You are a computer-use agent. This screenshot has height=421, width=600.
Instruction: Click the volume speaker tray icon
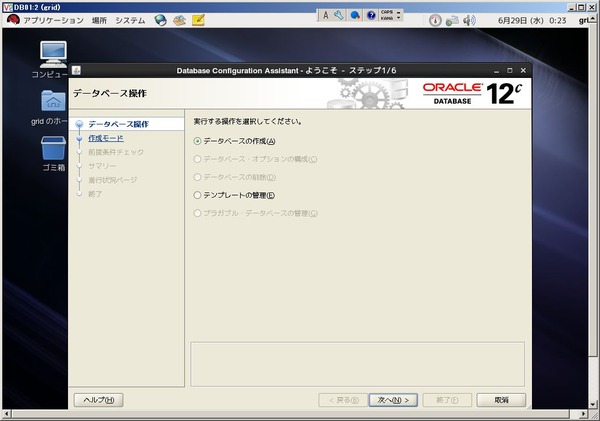tap(469, 20)
